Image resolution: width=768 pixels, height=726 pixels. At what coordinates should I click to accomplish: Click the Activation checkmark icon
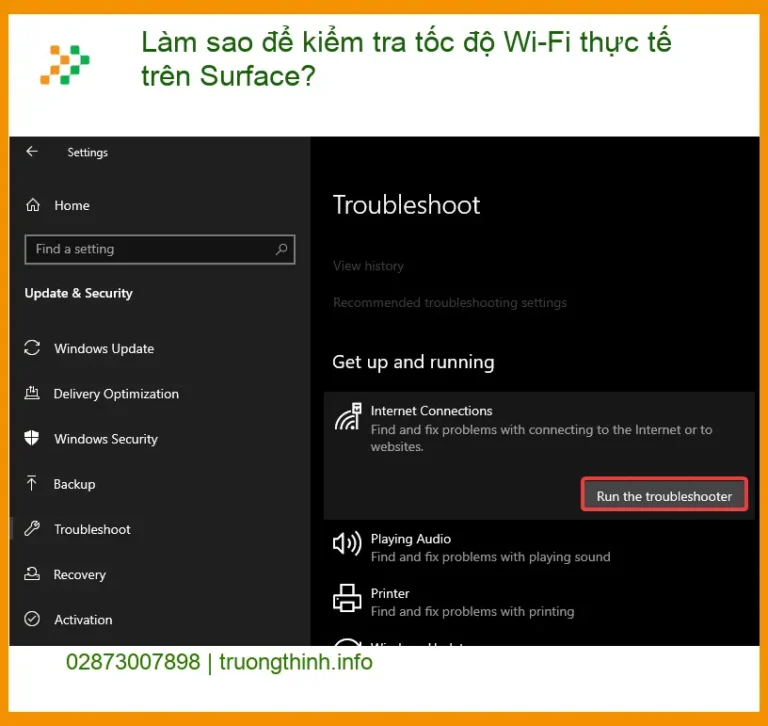click(x=32, y=619)
